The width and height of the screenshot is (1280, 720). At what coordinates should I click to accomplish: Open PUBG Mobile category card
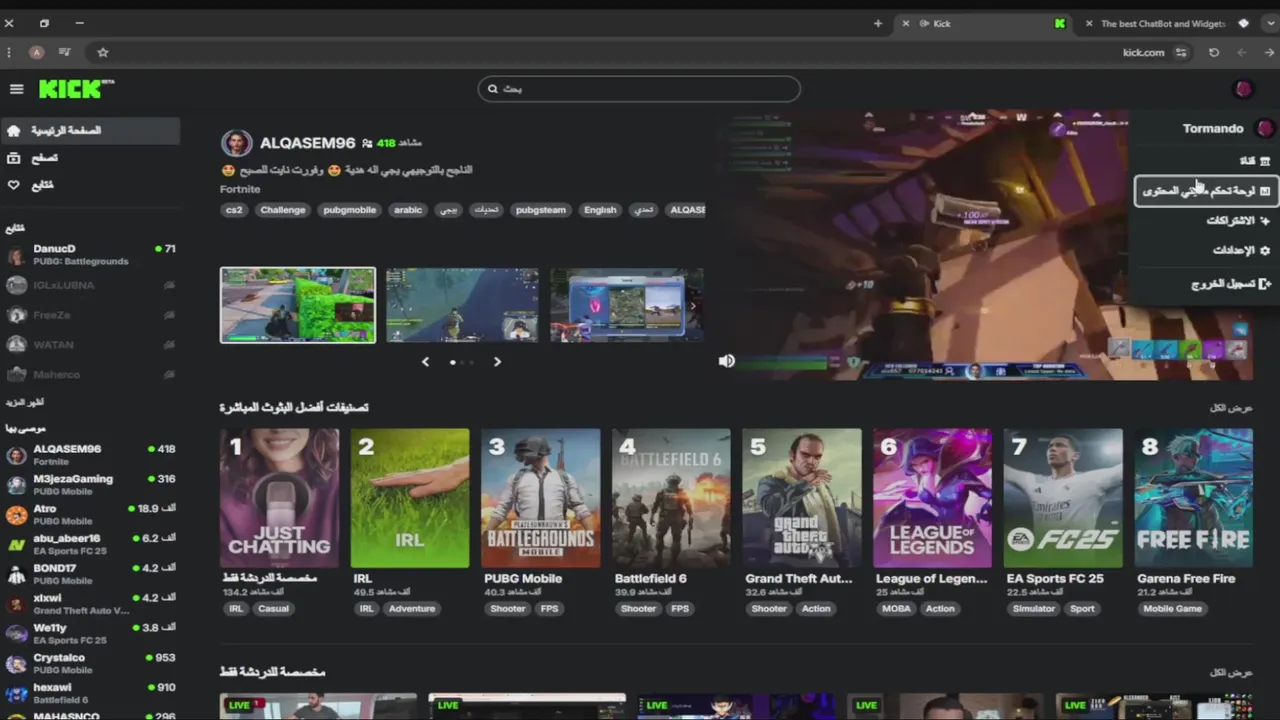(541, 498)
